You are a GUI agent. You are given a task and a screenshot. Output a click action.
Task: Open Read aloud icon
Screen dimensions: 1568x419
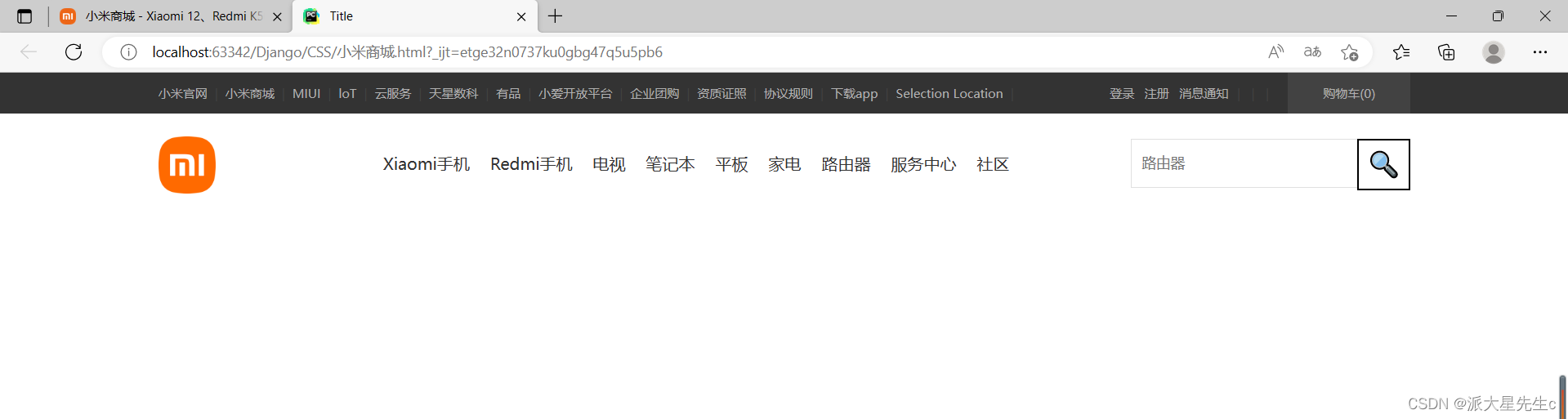tap(1275, 52)
